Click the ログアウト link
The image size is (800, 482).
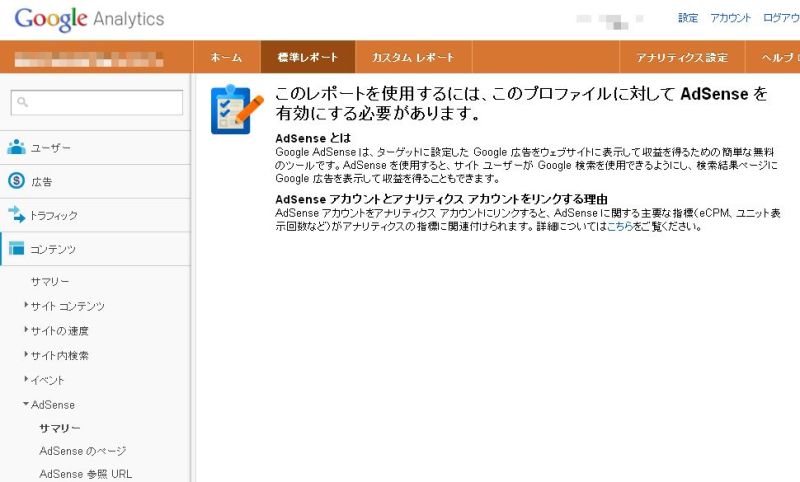coord(781,18)
